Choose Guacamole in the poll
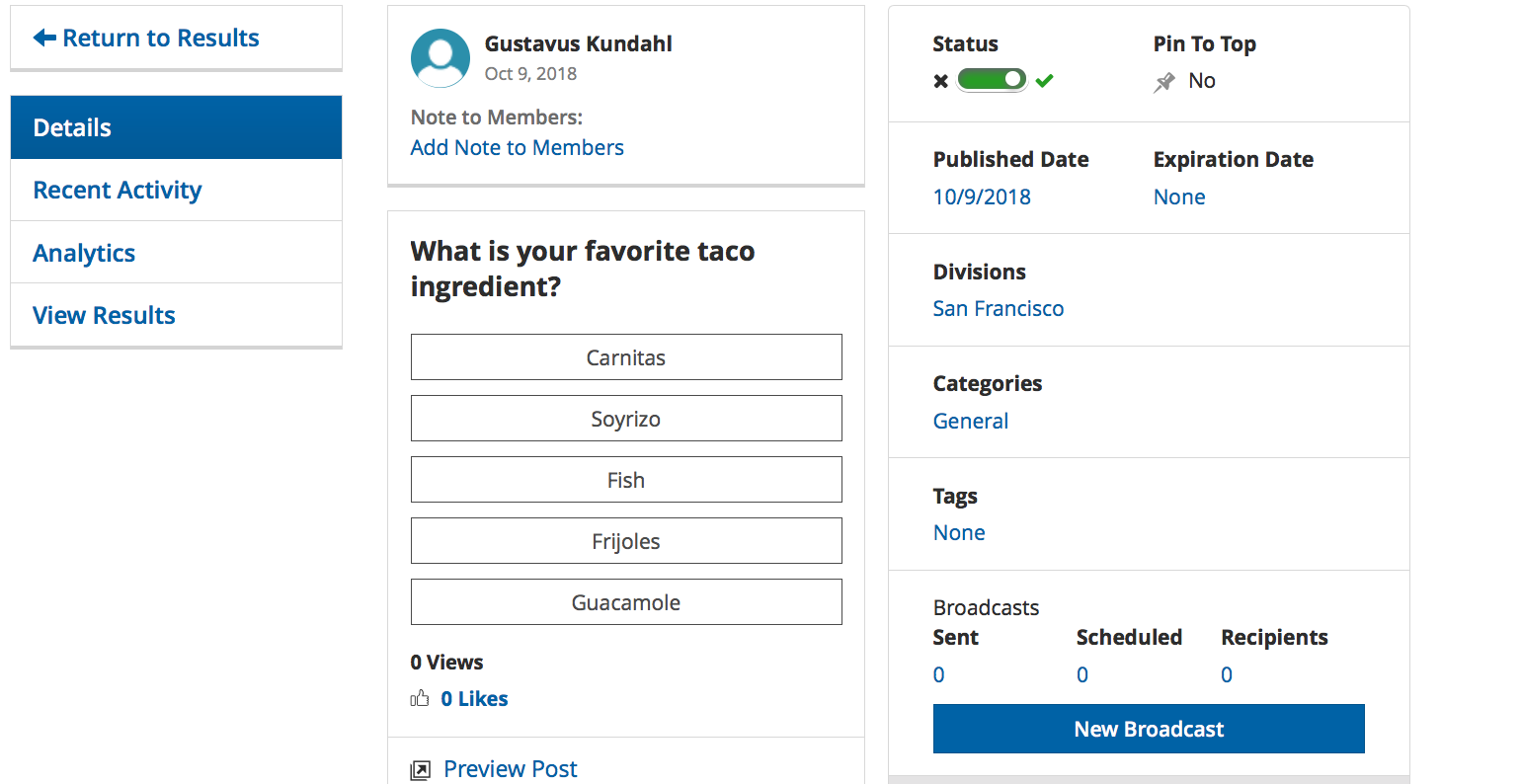Image resolution: width=1521 pixels, height=784 pixels. [626, 602]
